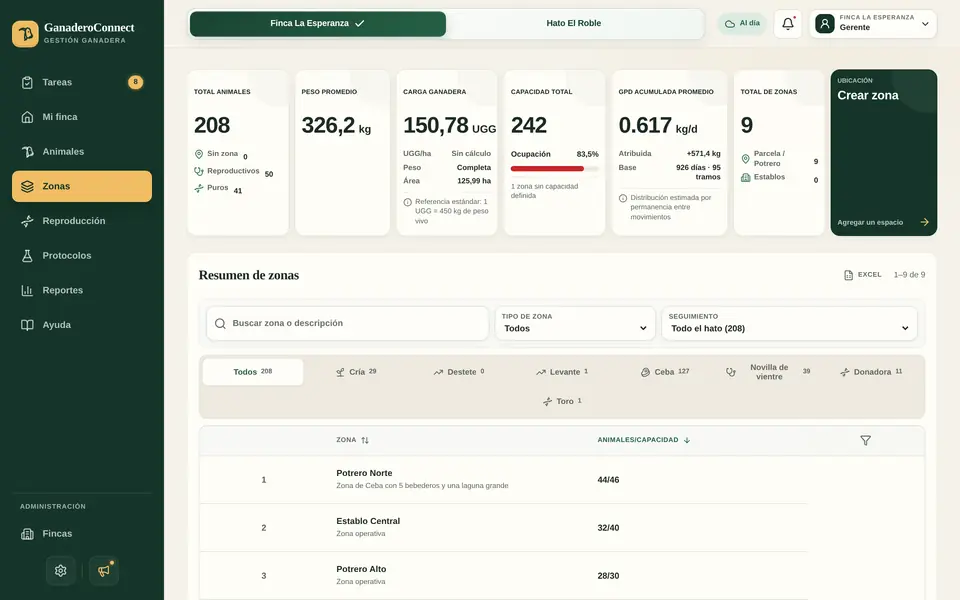The width and height of the screenshot is (960, 600).
Task: Click the Ocupación progress bar
Action: pyautogui.click(x=554, y=168)
